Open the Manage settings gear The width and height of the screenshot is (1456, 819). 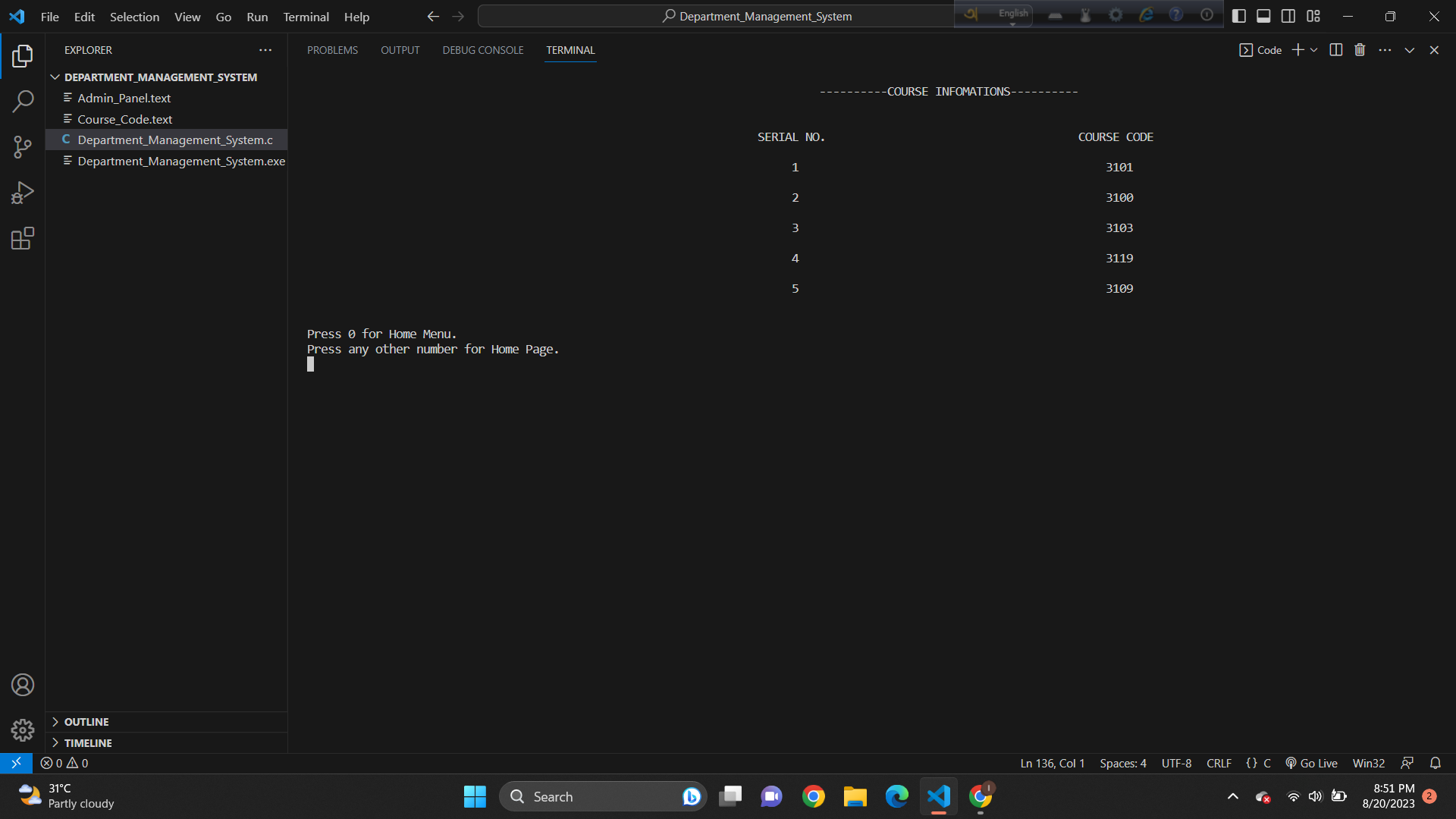(x=23, y=730)
